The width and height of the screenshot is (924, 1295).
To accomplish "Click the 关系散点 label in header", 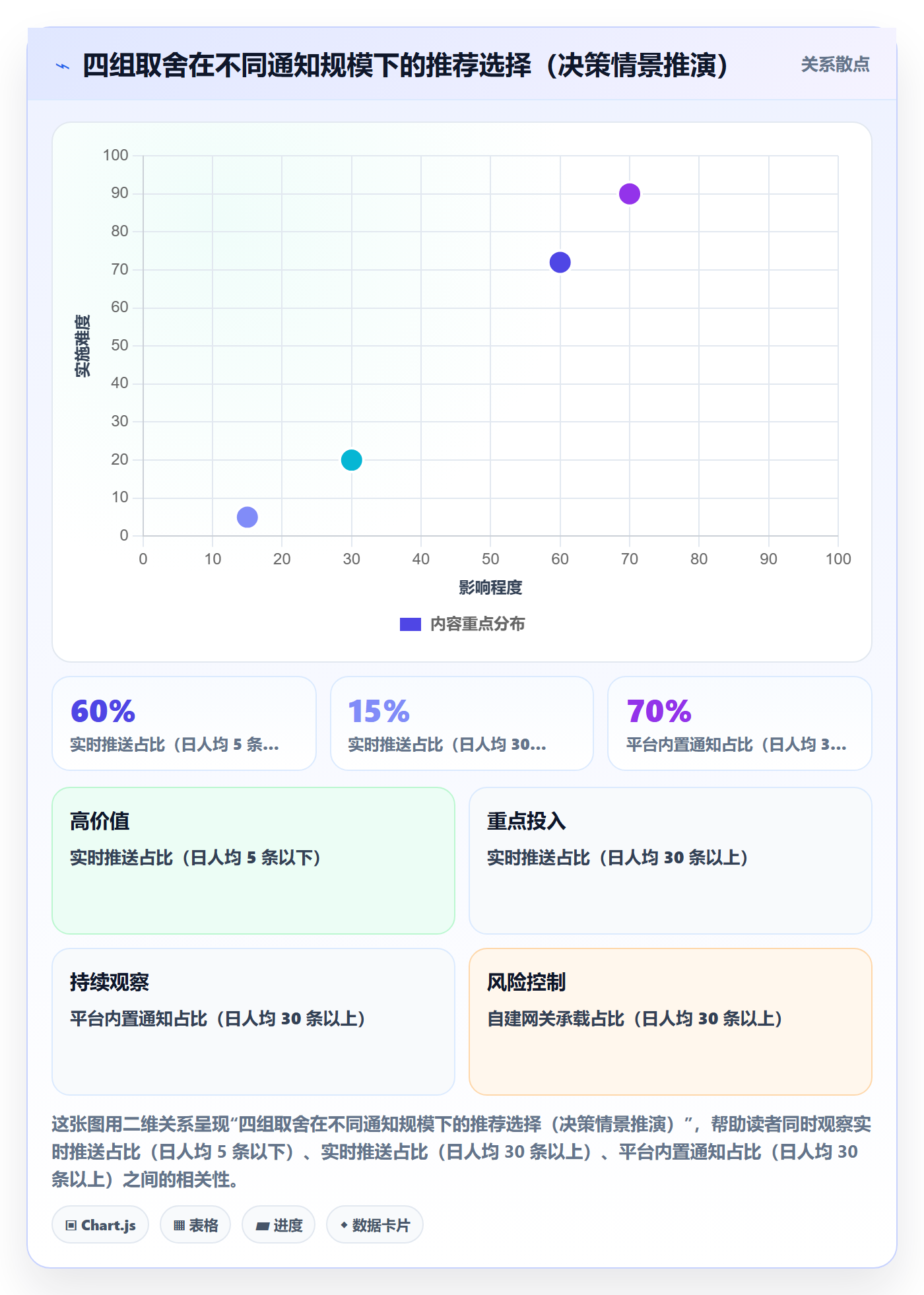I will click(835, 65).
